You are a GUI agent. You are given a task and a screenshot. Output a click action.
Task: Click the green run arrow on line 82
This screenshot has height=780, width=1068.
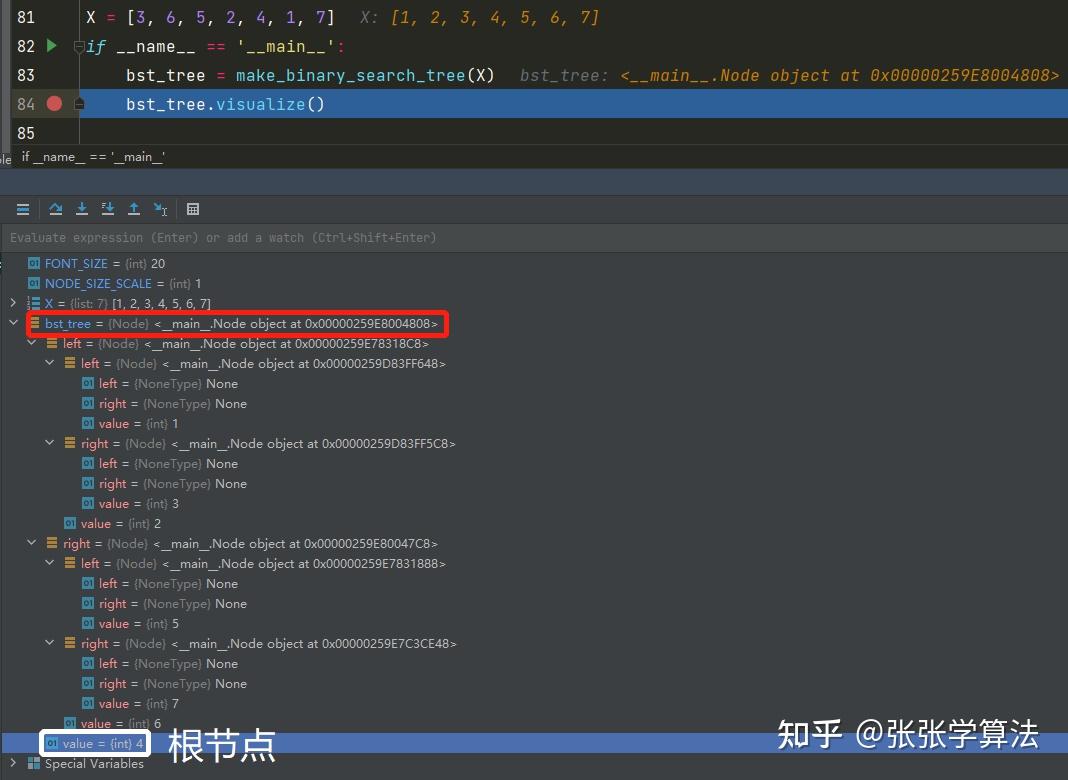[x=52, y=46]
